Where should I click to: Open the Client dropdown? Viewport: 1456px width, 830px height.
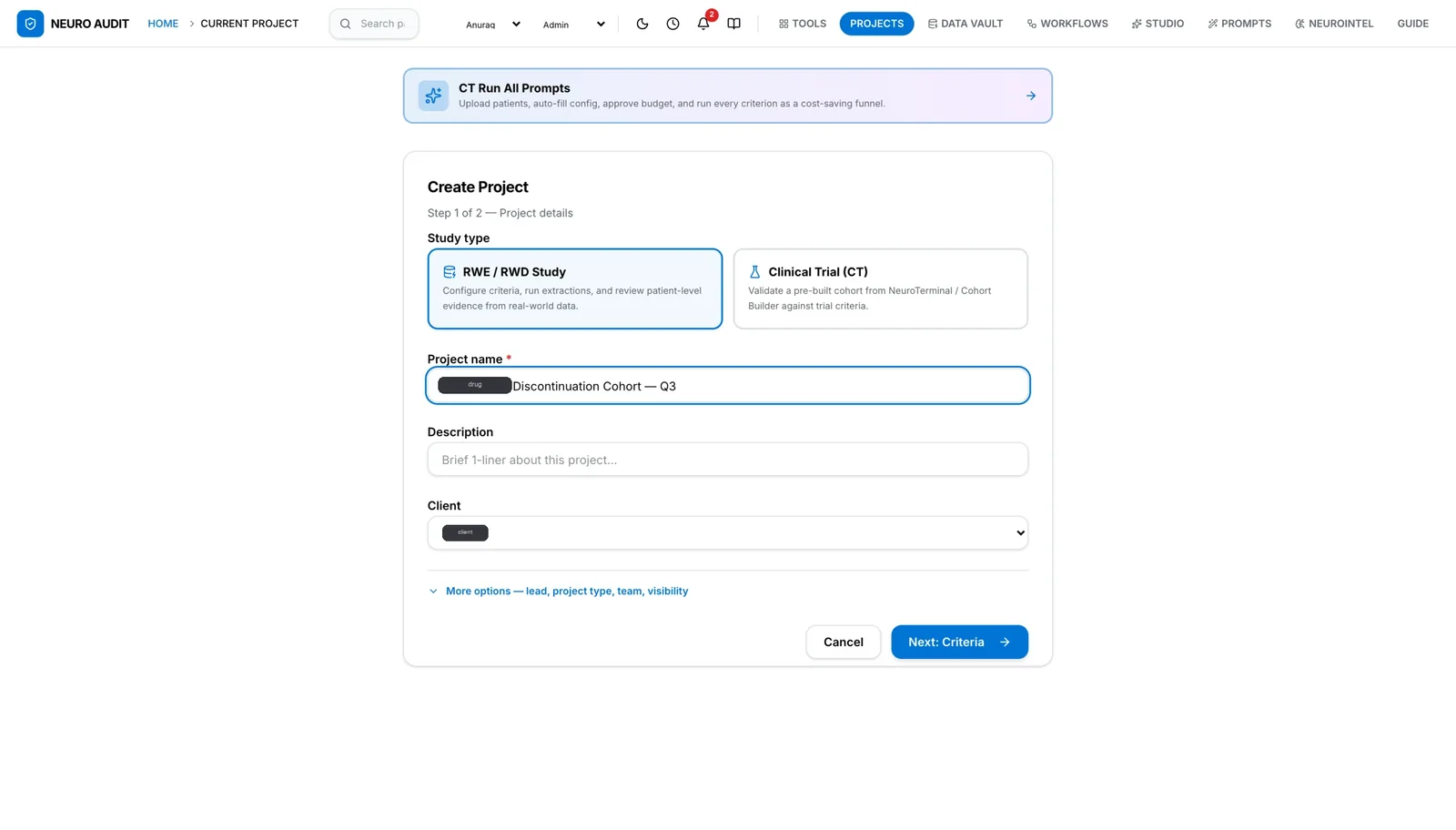(728, 533)
